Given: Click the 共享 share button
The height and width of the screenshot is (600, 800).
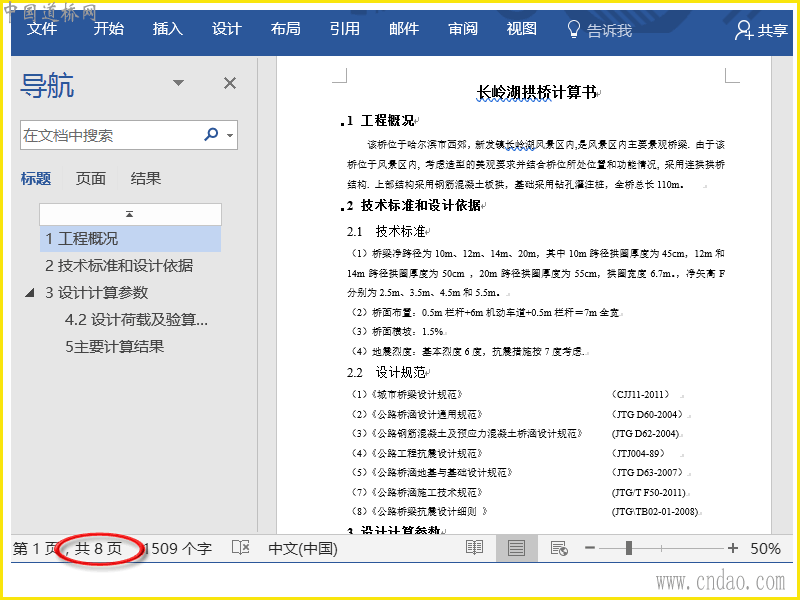Looking at the screenshot, I should tap(762, 30).
